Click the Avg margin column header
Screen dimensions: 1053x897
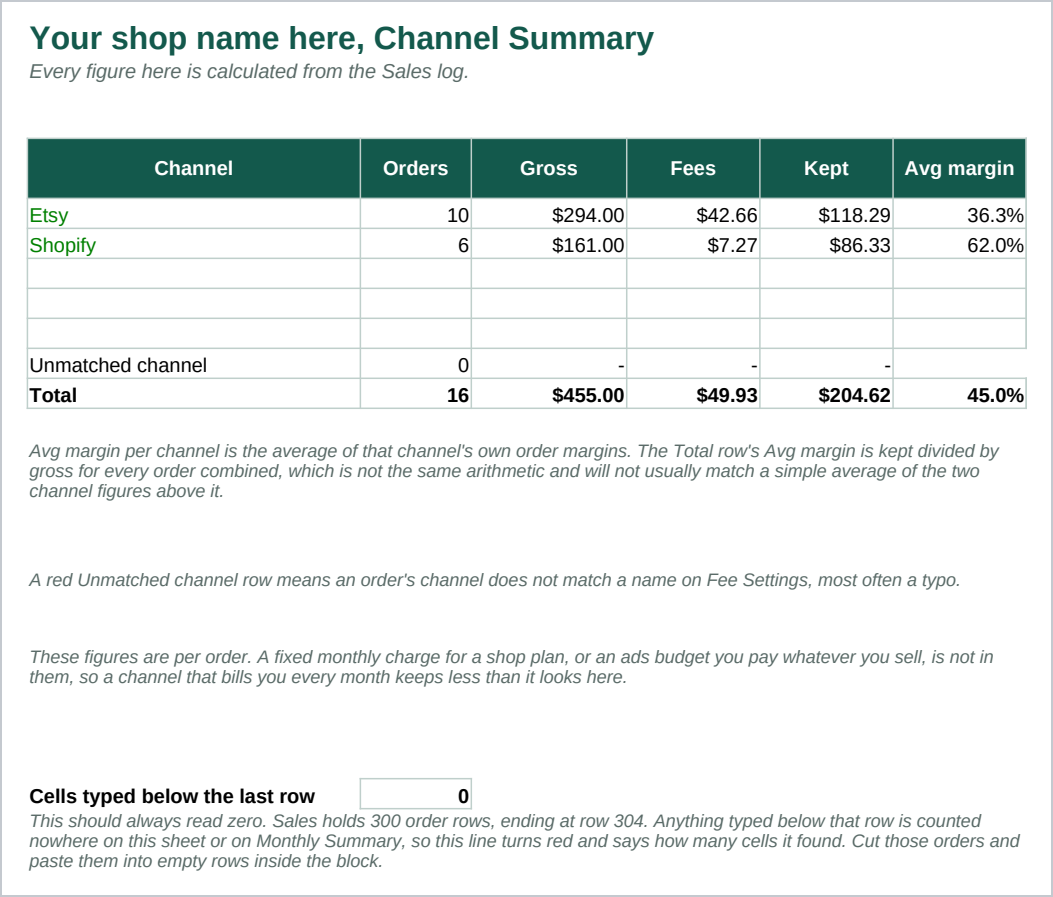(x=959, y=169)
